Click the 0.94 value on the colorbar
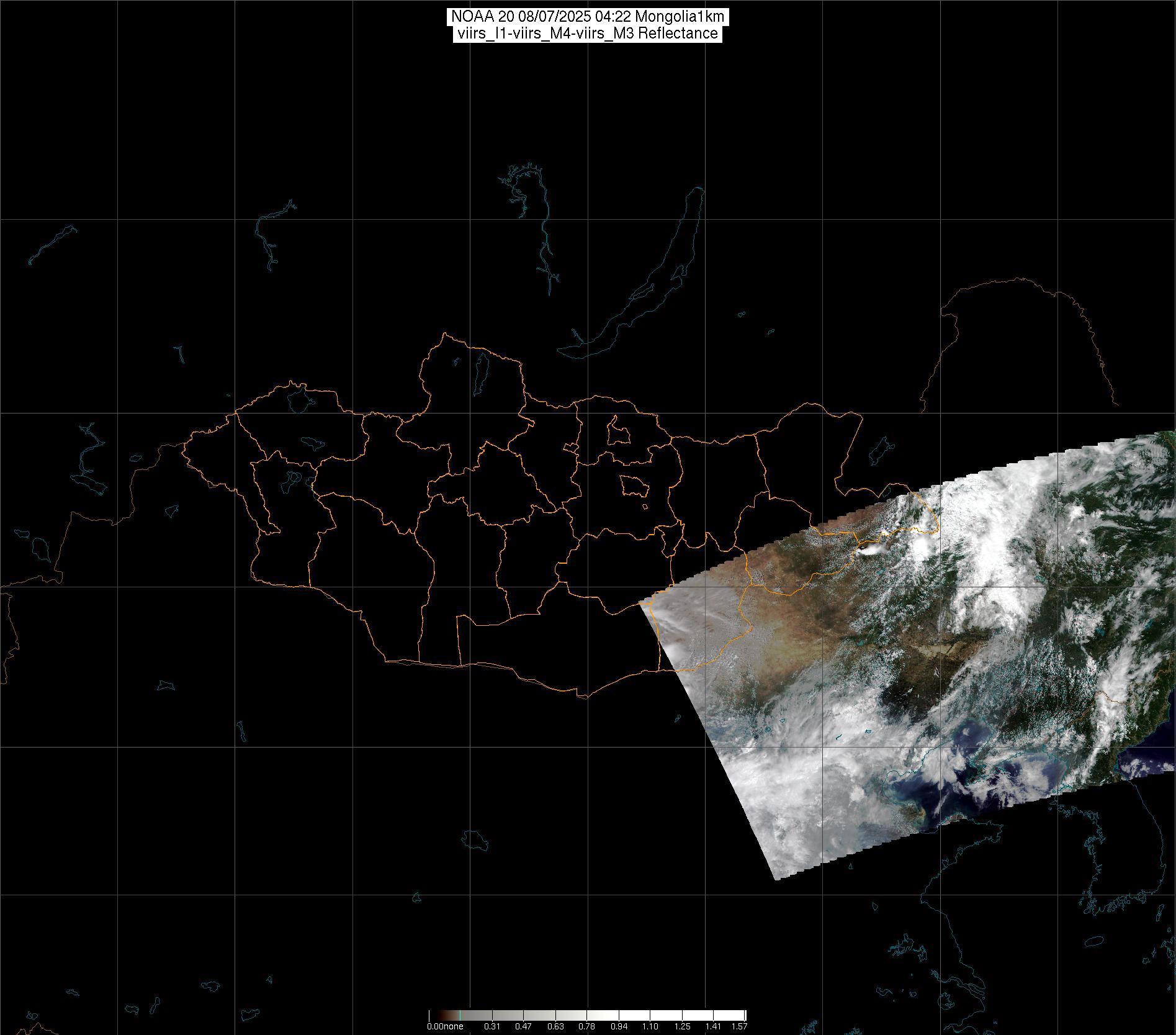The height and width of the screenshot is (1035, 1176). coord(619,1026)
